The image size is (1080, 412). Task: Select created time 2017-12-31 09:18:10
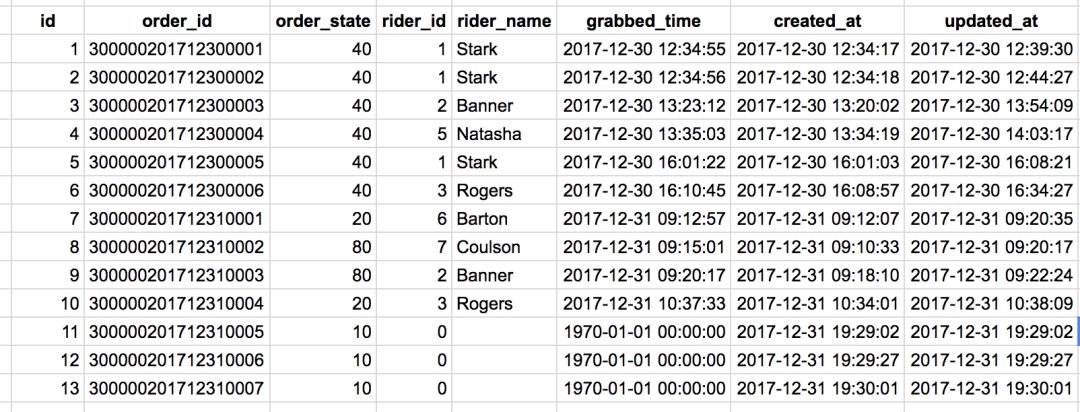(x=818, y=275)
